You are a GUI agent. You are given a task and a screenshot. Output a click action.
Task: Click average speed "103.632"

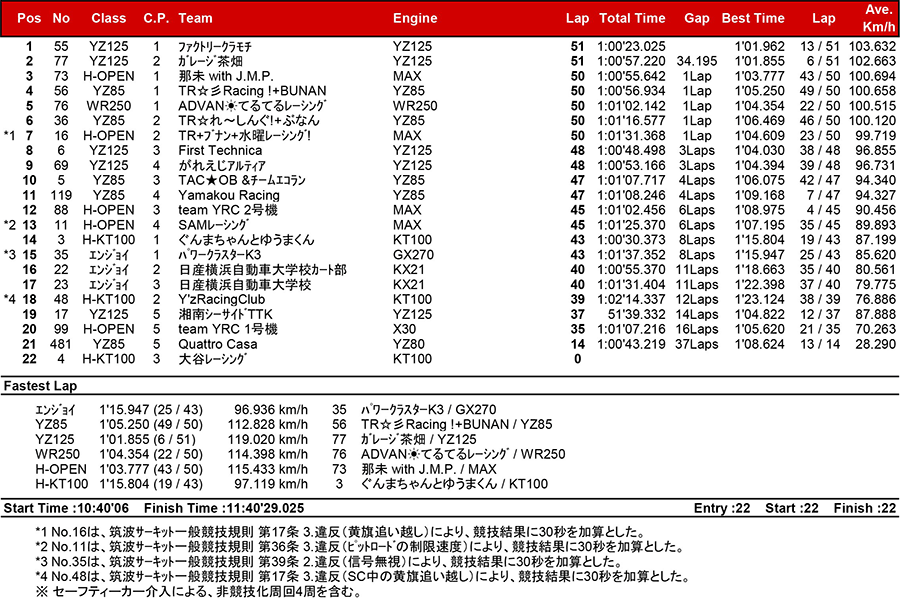click(872, 47)
